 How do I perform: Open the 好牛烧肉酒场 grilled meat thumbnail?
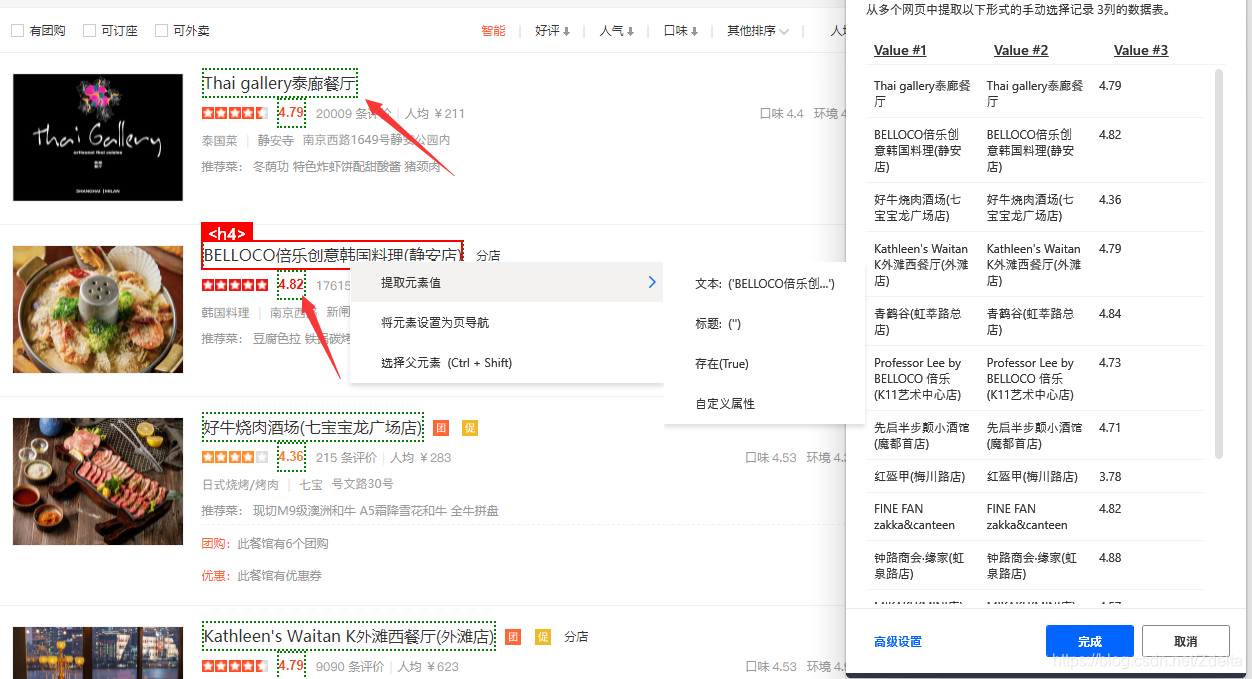click(98, 481)
